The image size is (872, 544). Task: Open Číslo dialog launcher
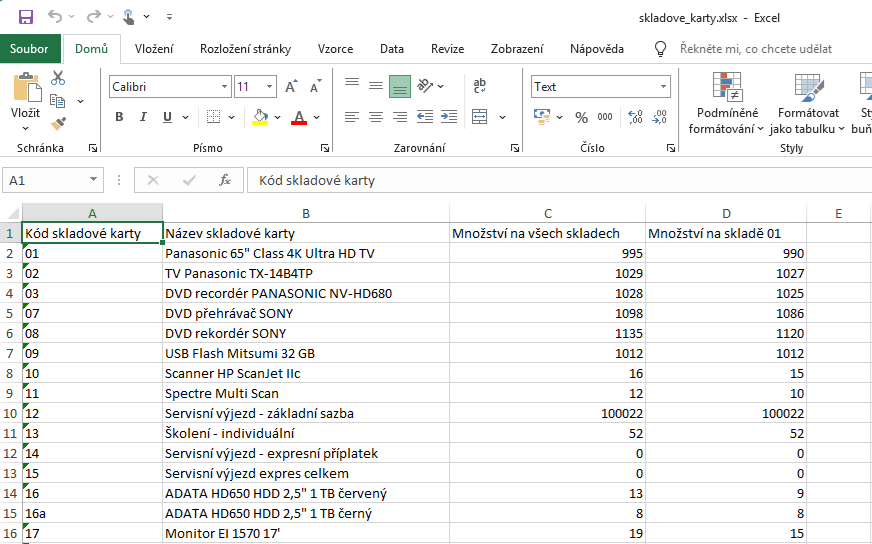click(x=671, y=148)
